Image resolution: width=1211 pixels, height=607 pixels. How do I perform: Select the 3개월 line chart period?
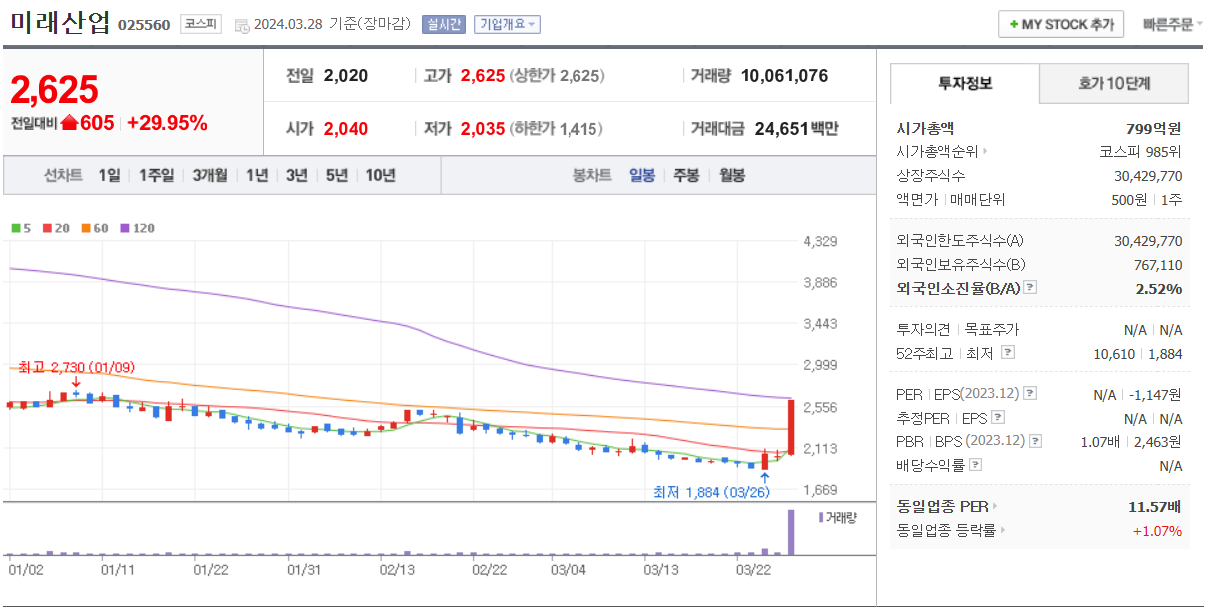click(x=212, y=175)
